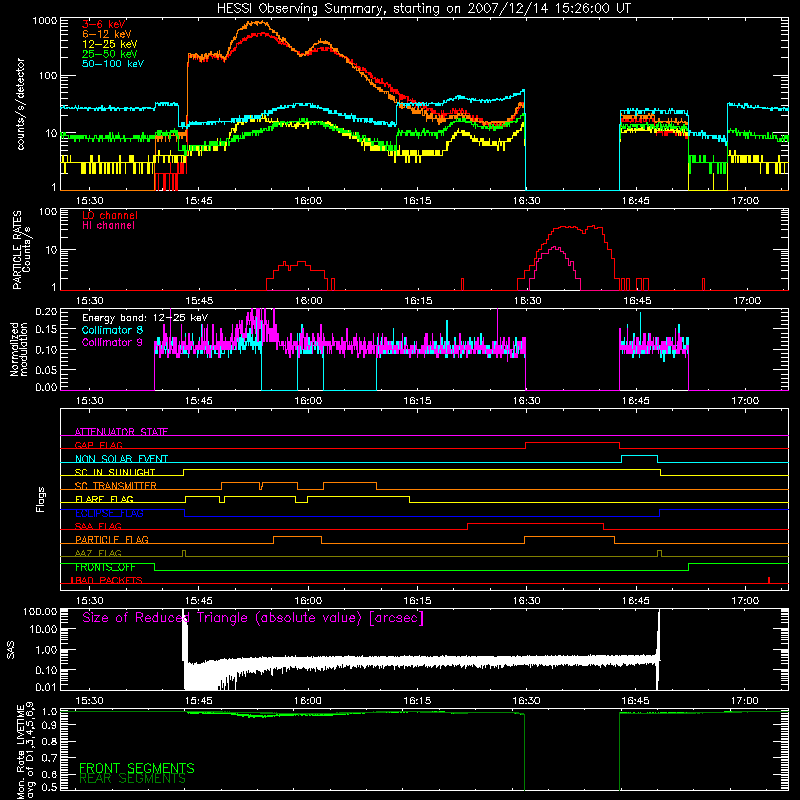Screen dimensions: 800x800
Task: Click the FRONT SEGMENTS legend label
Action: (x=137, y=768)
